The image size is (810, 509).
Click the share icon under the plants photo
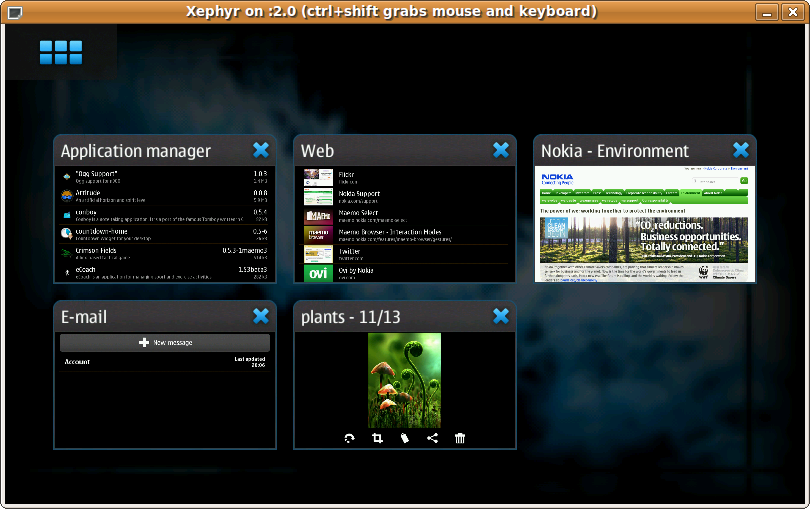[x=432, y=438]
